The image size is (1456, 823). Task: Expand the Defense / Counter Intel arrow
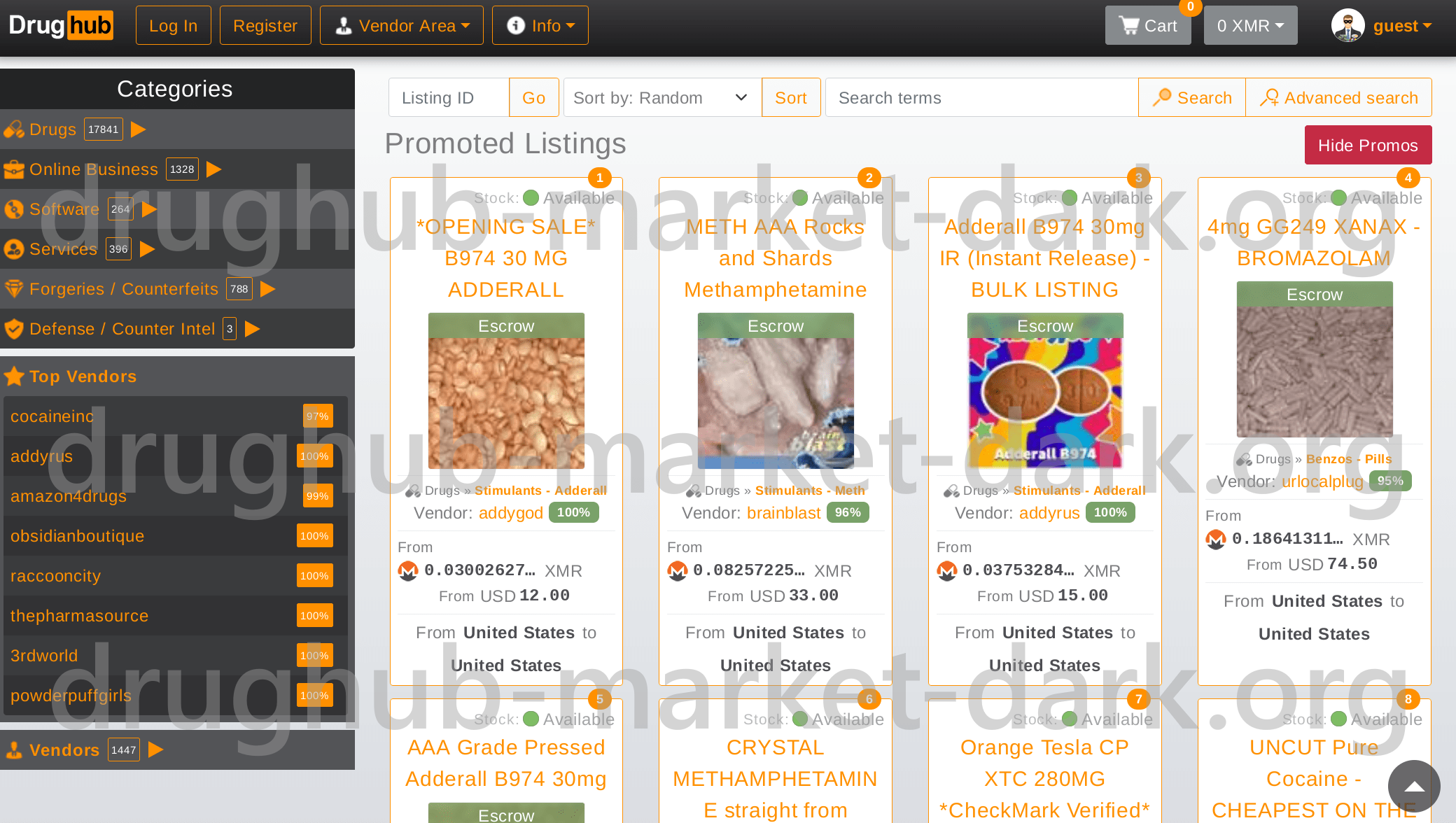click(x=252, y=329)
